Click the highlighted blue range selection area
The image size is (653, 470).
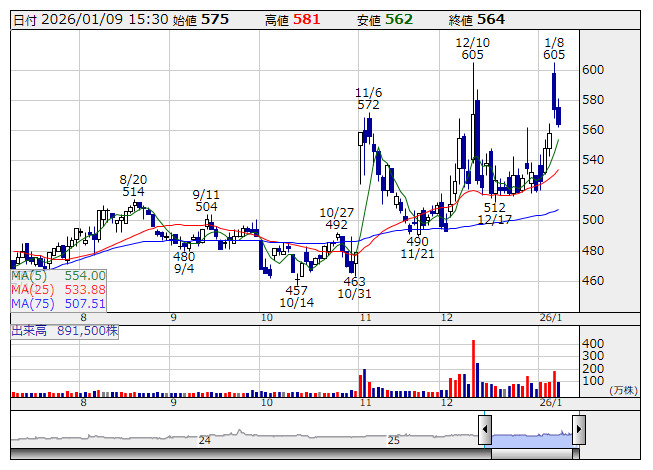click(532, 440)
